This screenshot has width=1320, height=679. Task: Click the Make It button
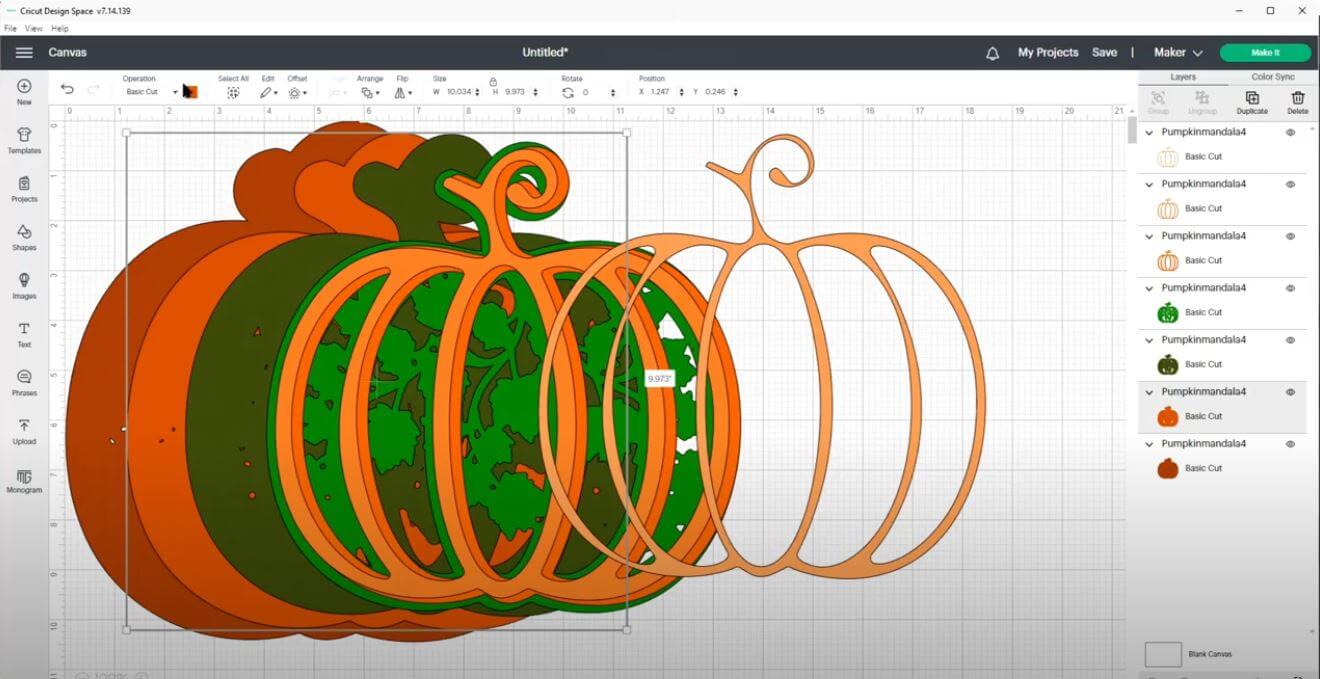point(1265,52)
